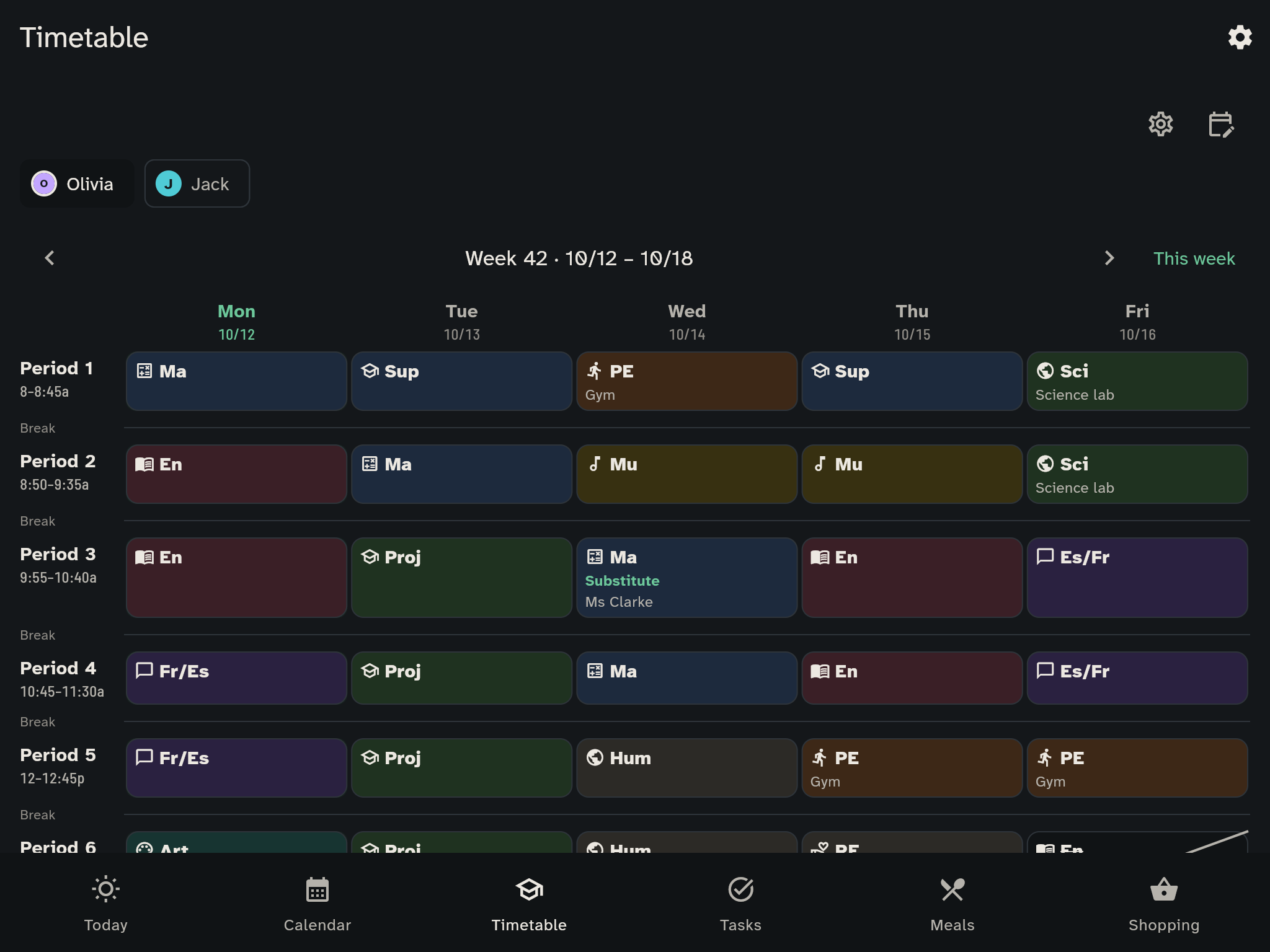This screenshot has width=1270, height=952.
Task: Open the Meals utensils icon tab
Action: point(952,902)
